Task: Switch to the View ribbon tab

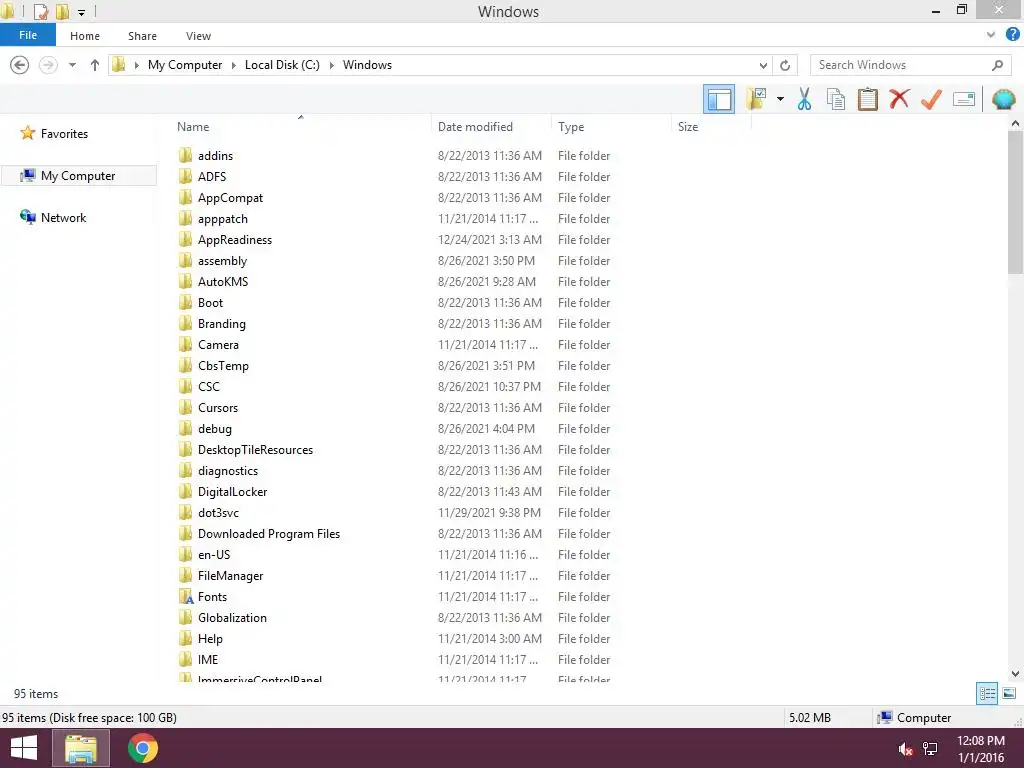Action: tap(198, 36)
